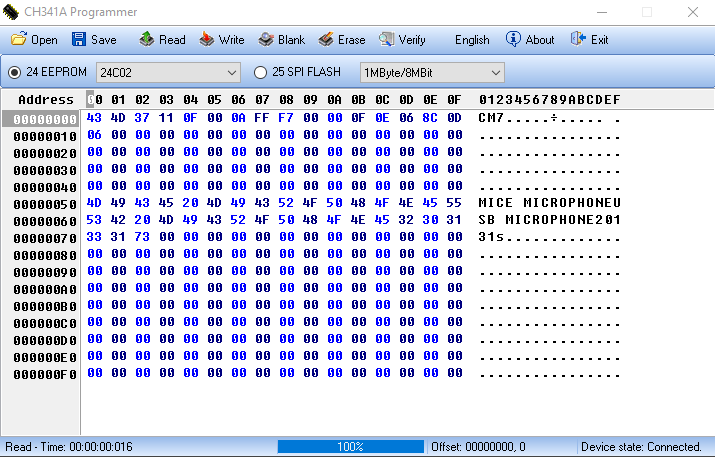
Task: Select the 25 SPI FLASH radio button
Action: click(x=261, y=72)
